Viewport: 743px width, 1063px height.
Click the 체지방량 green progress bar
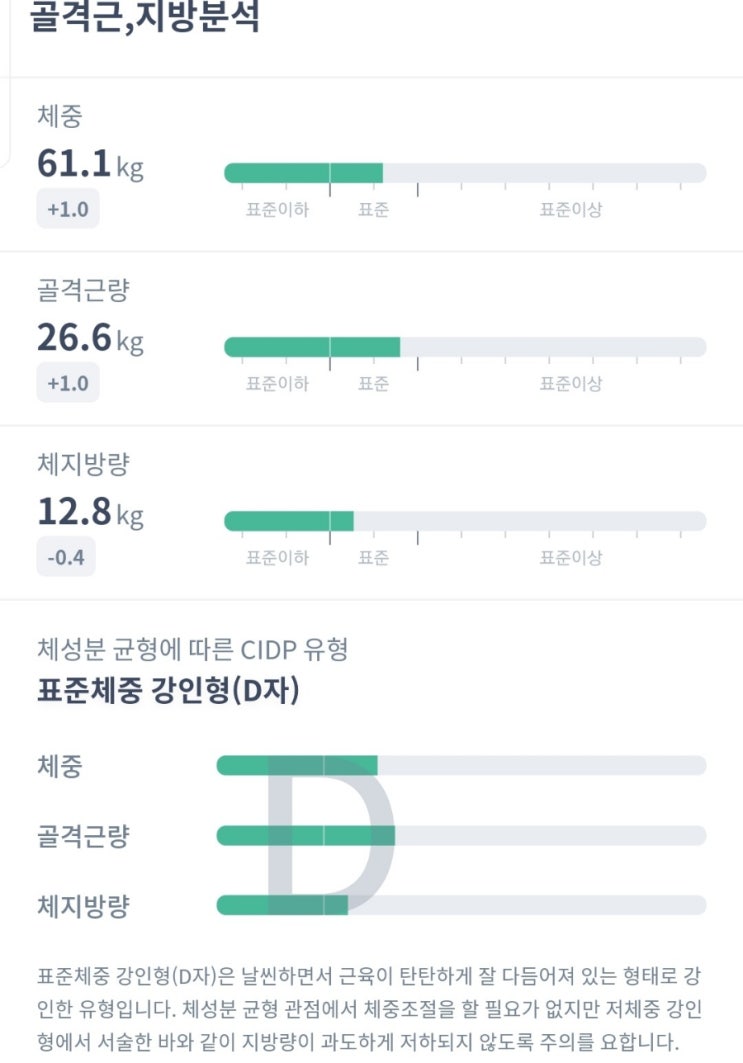click(289, 521)
